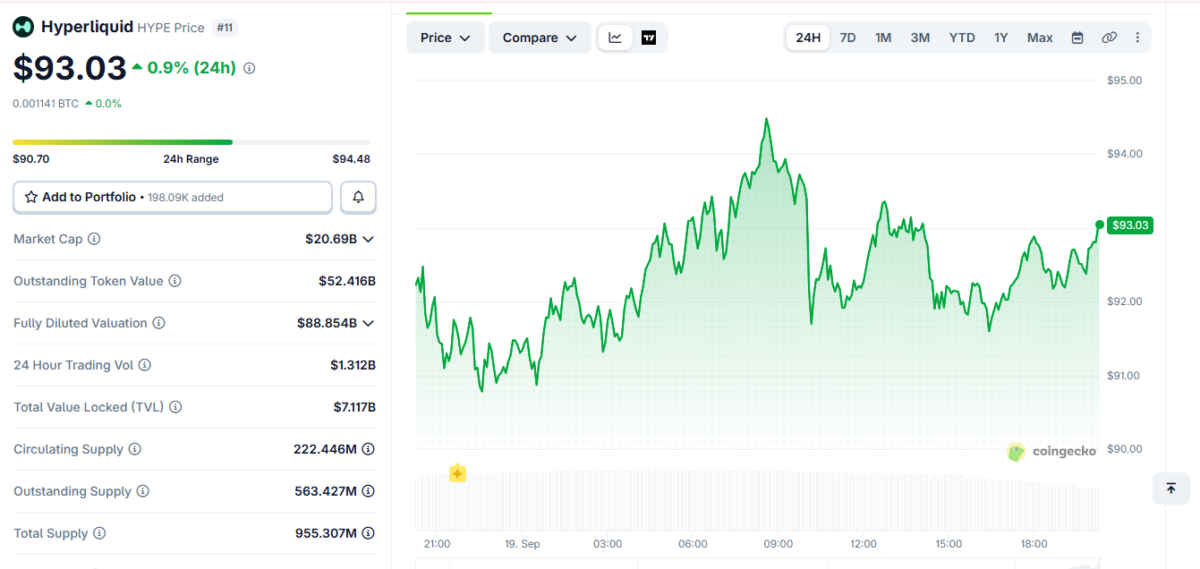The height and width of the screenshot is (569, 1200).
Task: Click the 24h Range progress bar
Action: click(x=191, y=142)
